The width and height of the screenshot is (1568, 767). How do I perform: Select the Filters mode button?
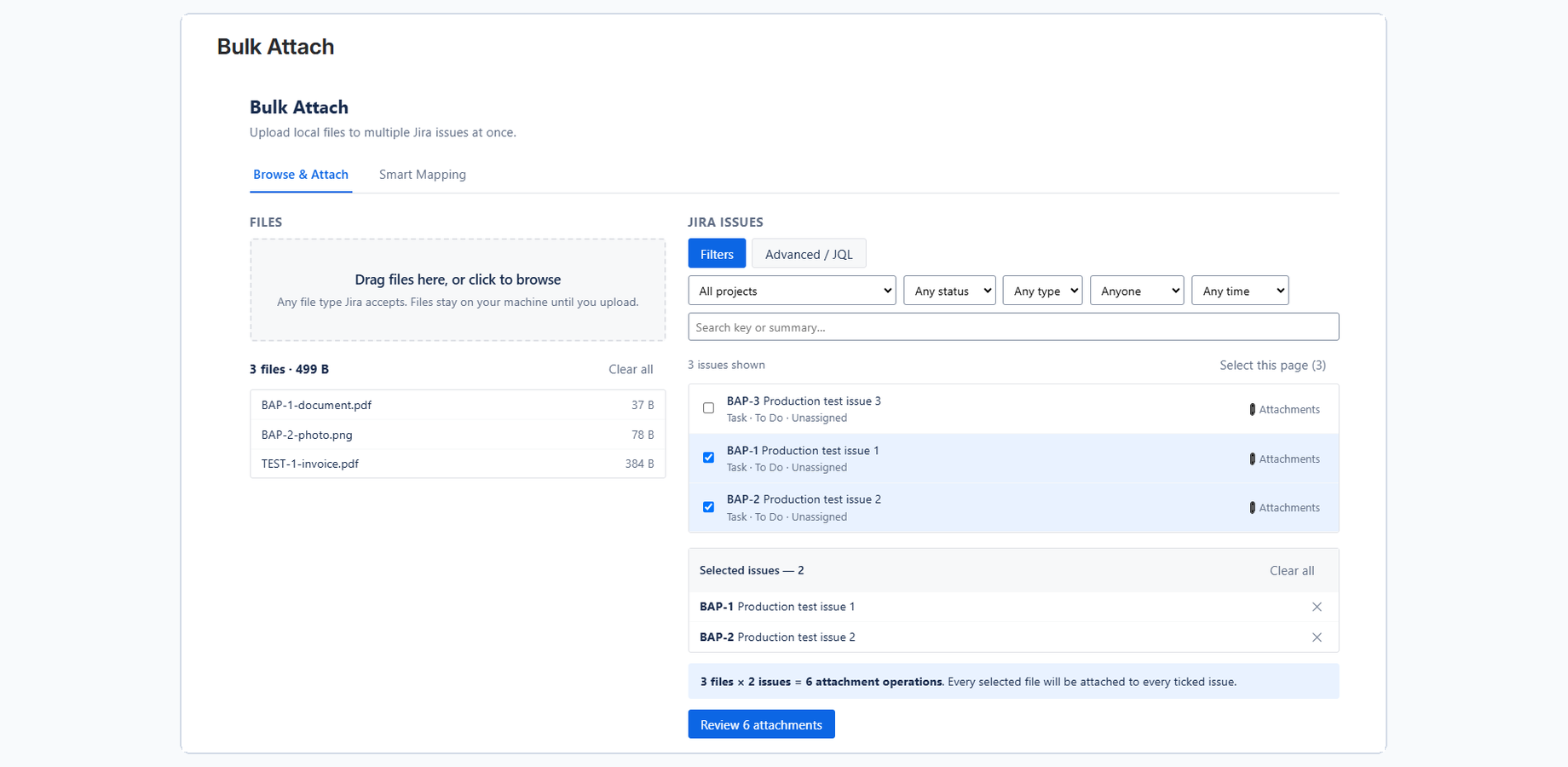717,254
